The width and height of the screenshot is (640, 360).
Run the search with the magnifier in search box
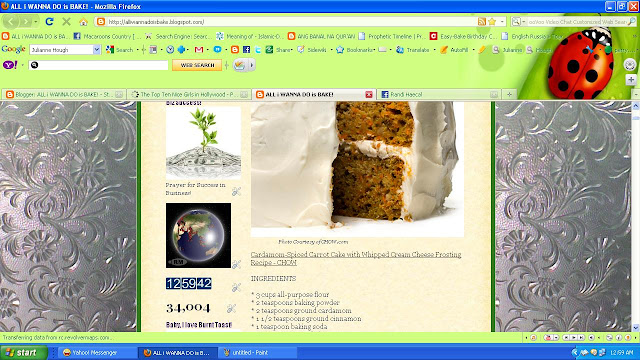[x=632, y=22]
